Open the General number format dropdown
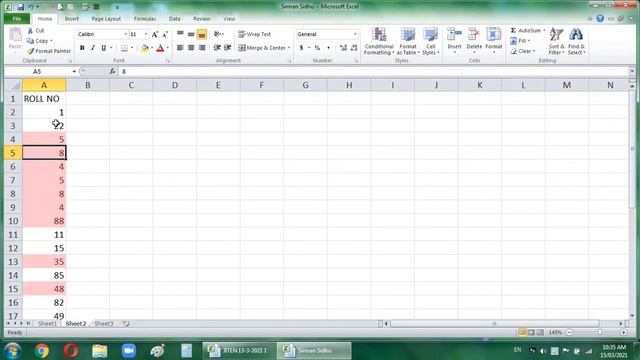 click(355, 34)
